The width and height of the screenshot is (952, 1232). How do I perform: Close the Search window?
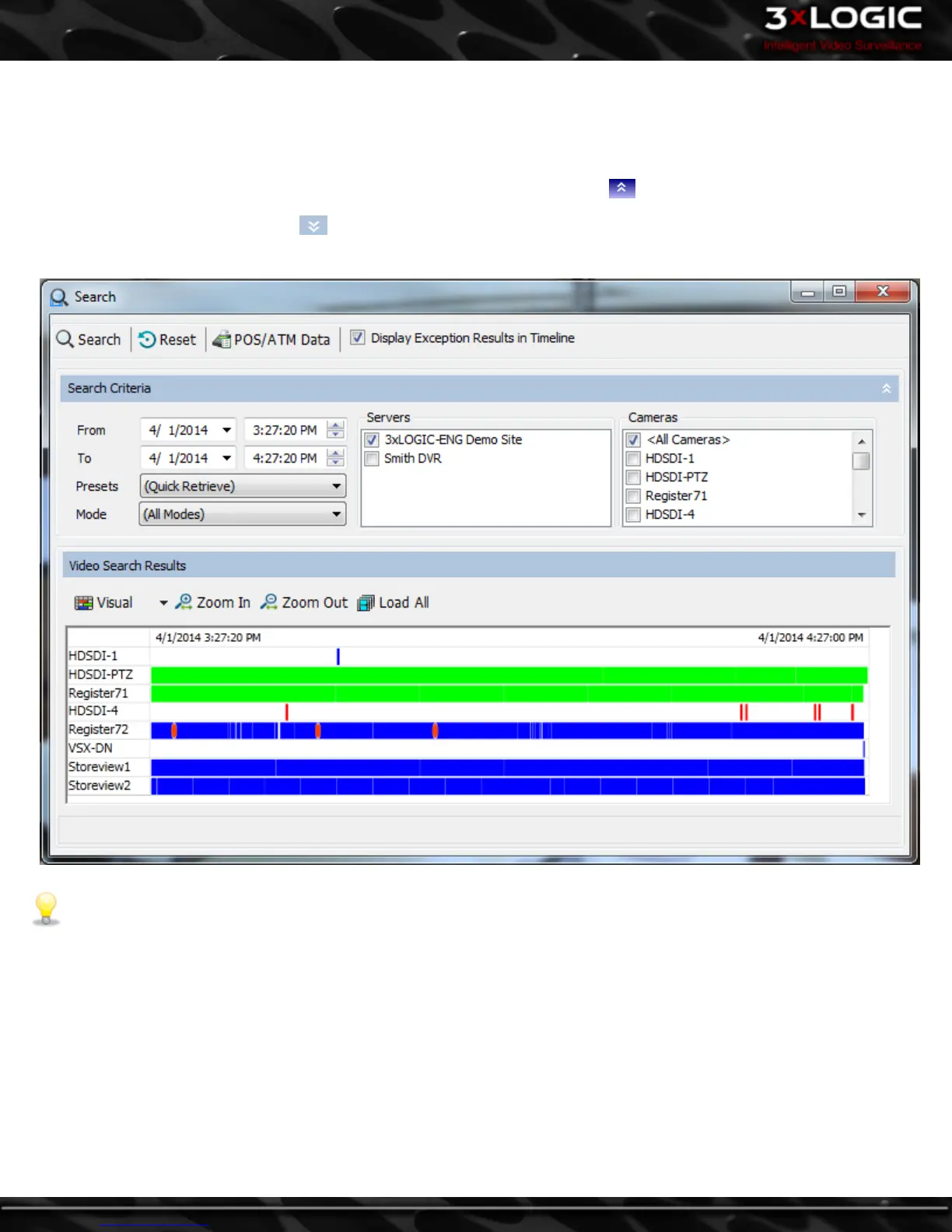(883, 292)
